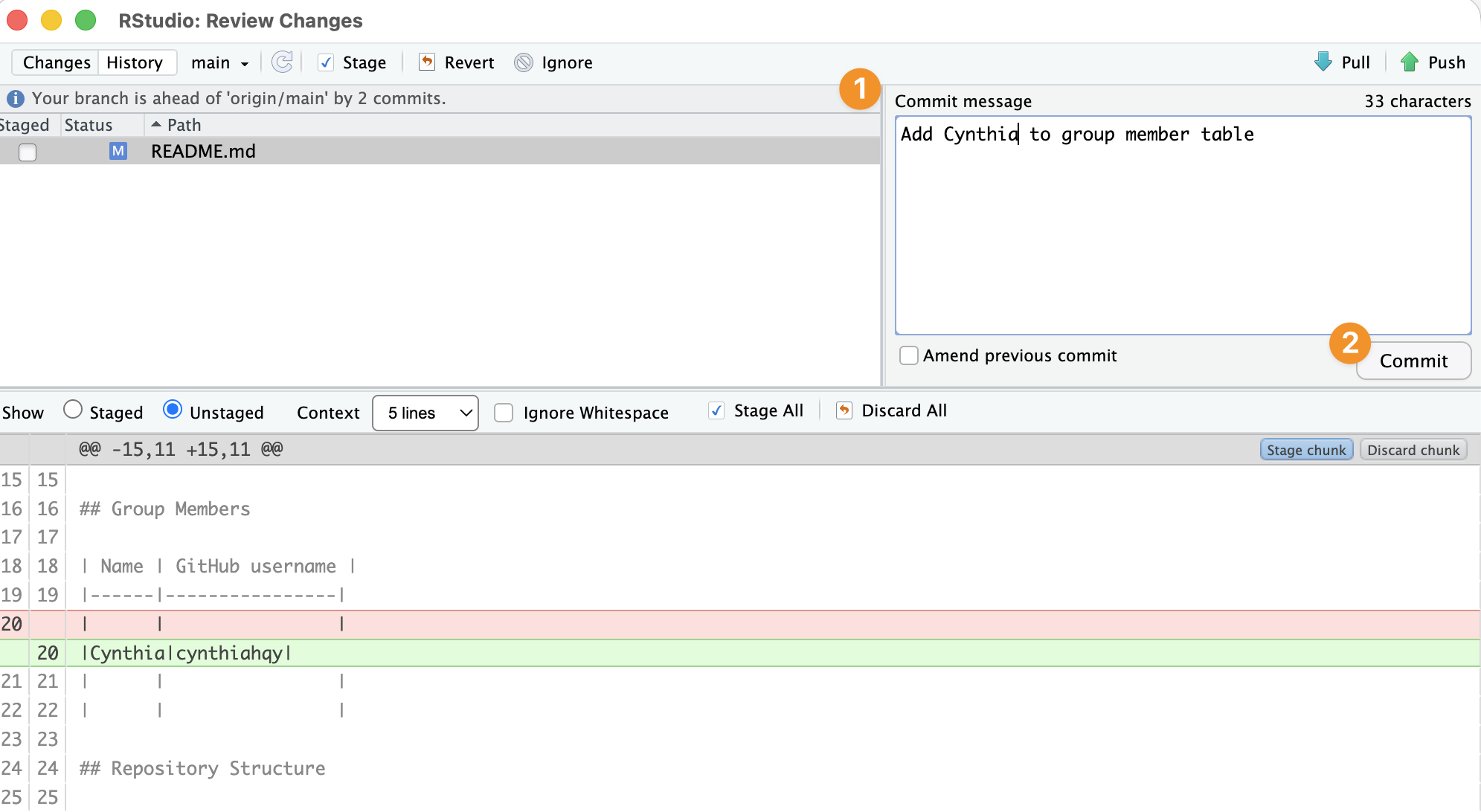Click the Revert icon
This screenshot has height=812, width=1481.
(x=427, y=62)
